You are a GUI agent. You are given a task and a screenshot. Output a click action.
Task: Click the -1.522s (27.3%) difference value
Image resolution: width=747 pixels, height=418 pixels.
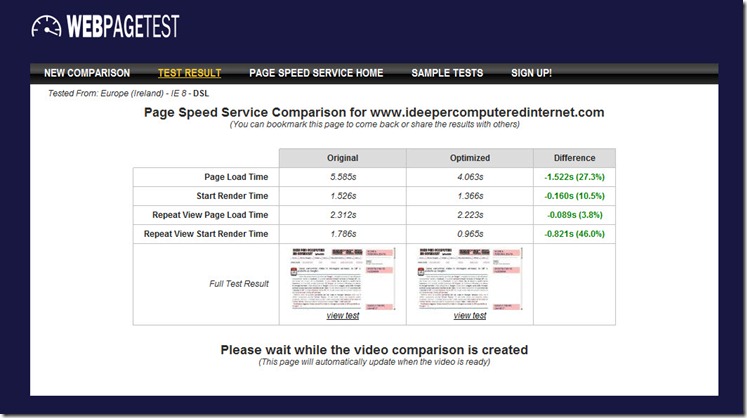575,177
